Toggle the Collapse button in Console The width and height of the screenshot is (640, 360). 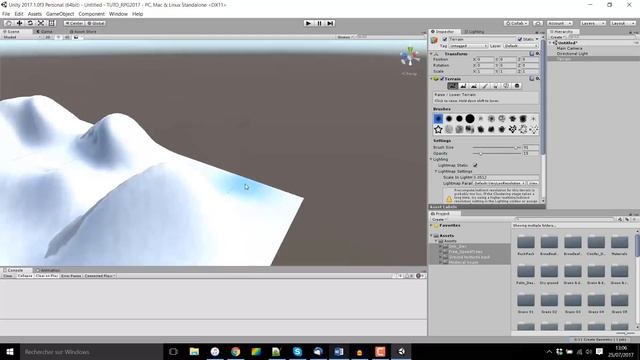24,276
